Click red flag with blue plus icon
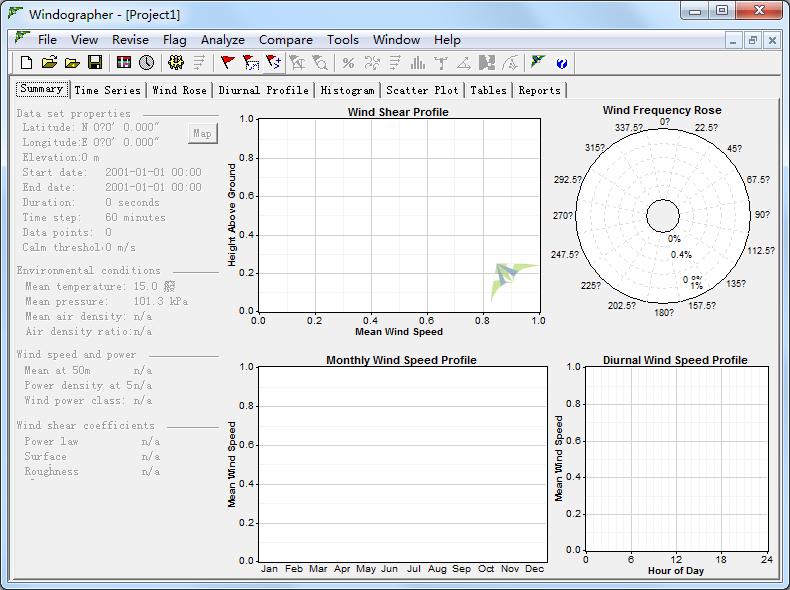Viewport: 790px width, 590px height. pyautogui.click(x=274, y=62)
